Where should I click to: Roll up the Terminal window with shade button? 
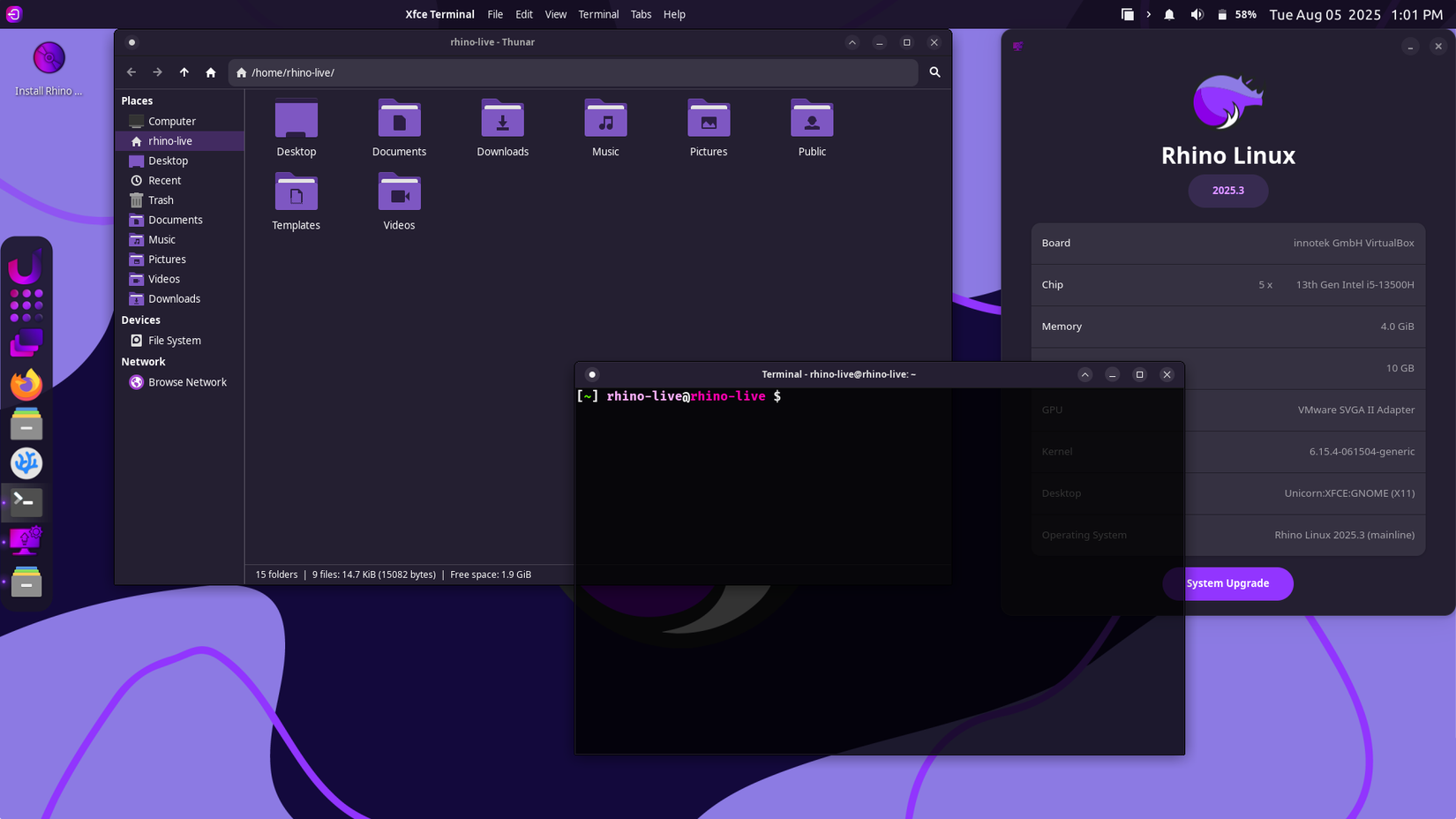(1084, 374)
